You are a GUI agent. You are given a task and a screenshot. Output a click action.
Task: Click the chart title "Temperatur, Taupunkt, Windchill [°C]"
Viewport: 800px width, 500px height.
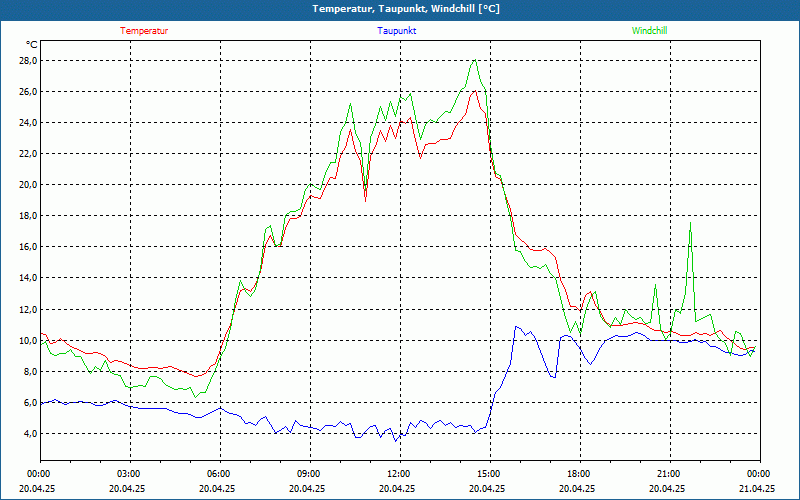406,9
